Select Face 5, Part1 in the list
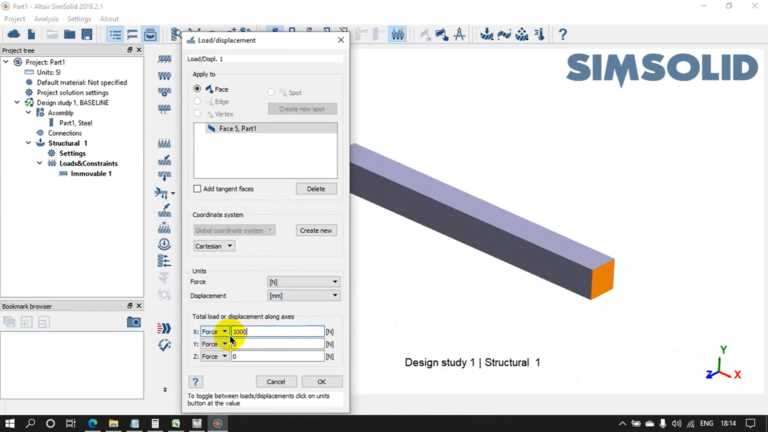Screen dimensions: 768x432 tap(265, 128)
